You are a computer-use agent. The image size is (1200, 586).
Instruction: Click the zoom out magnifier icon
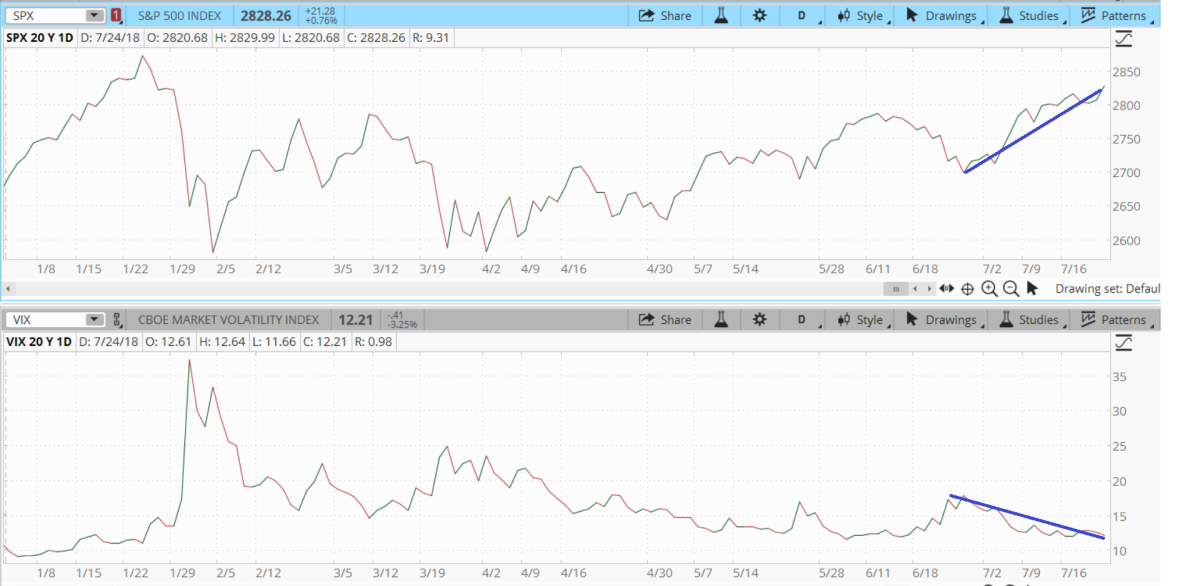(1010, 289)
